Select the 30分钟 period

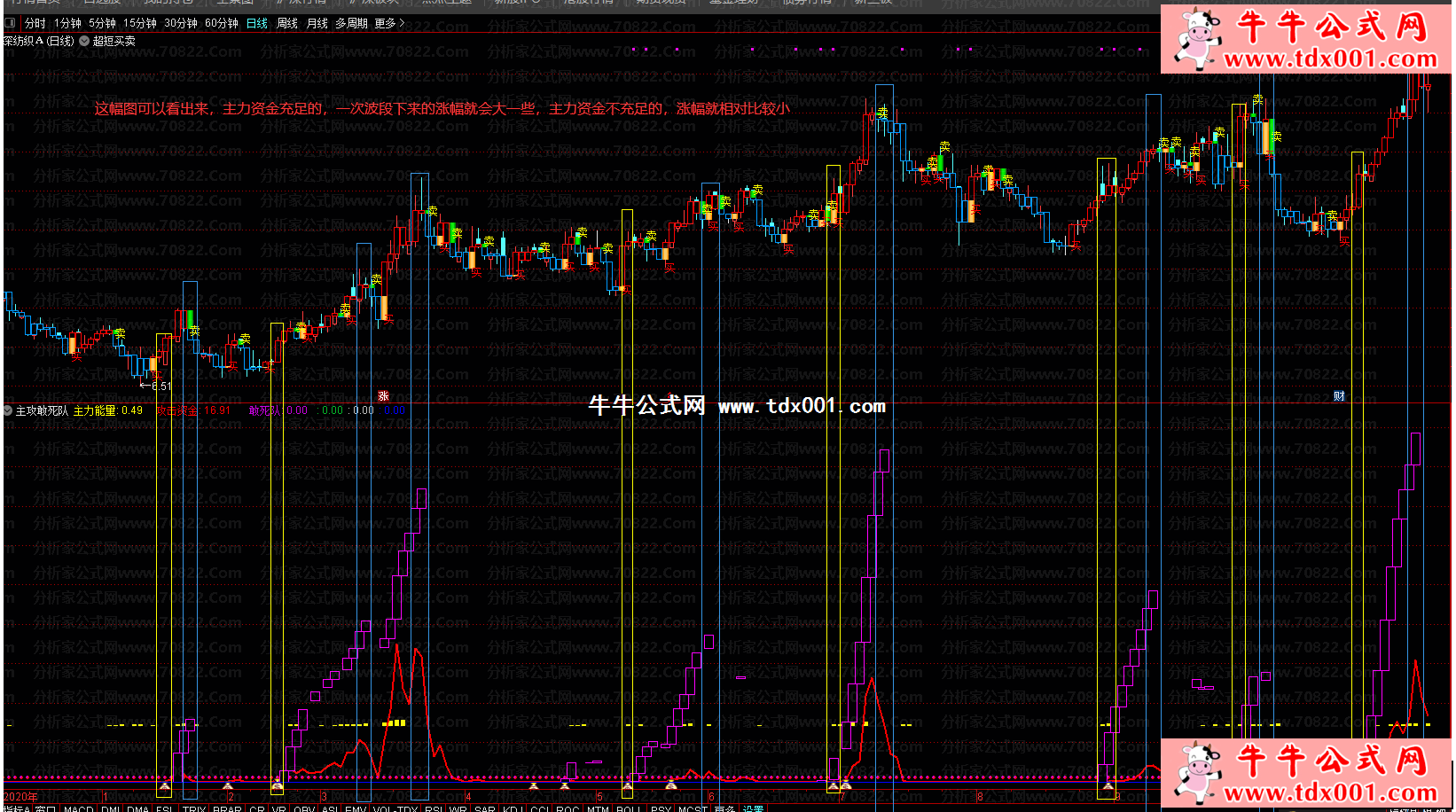tap(181, 23)
